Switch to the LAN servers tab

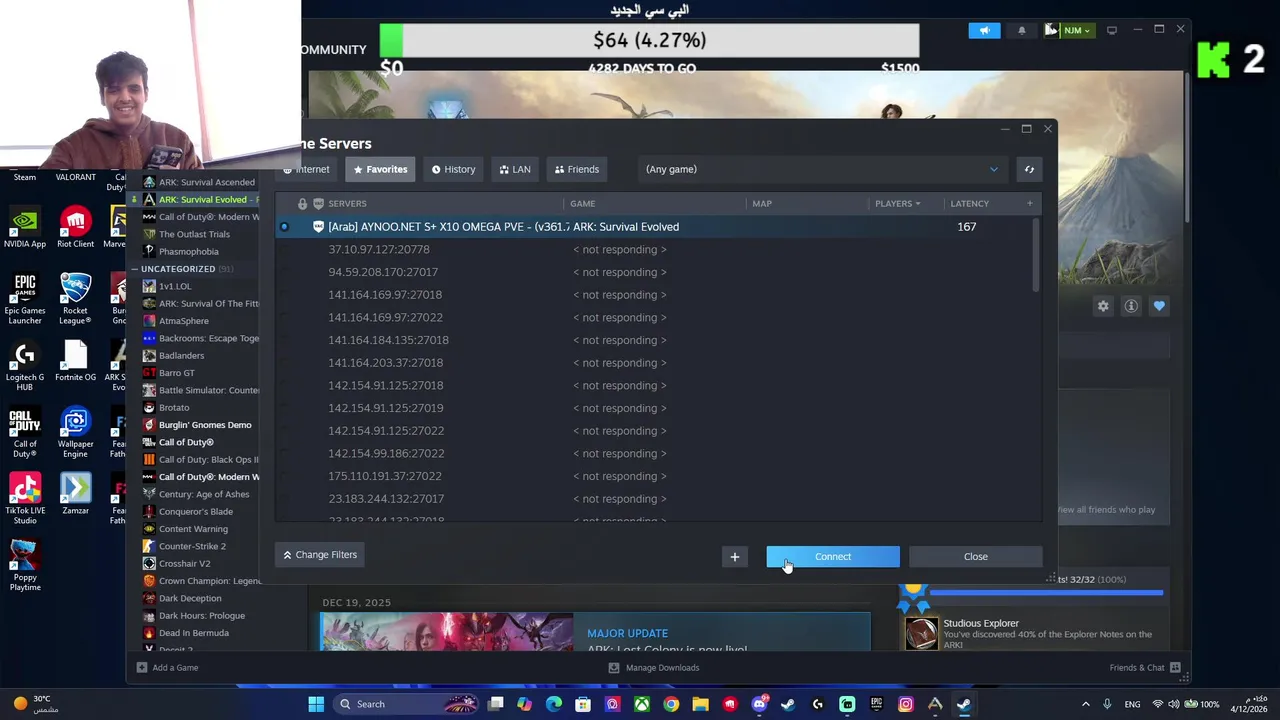coord(515,169)
